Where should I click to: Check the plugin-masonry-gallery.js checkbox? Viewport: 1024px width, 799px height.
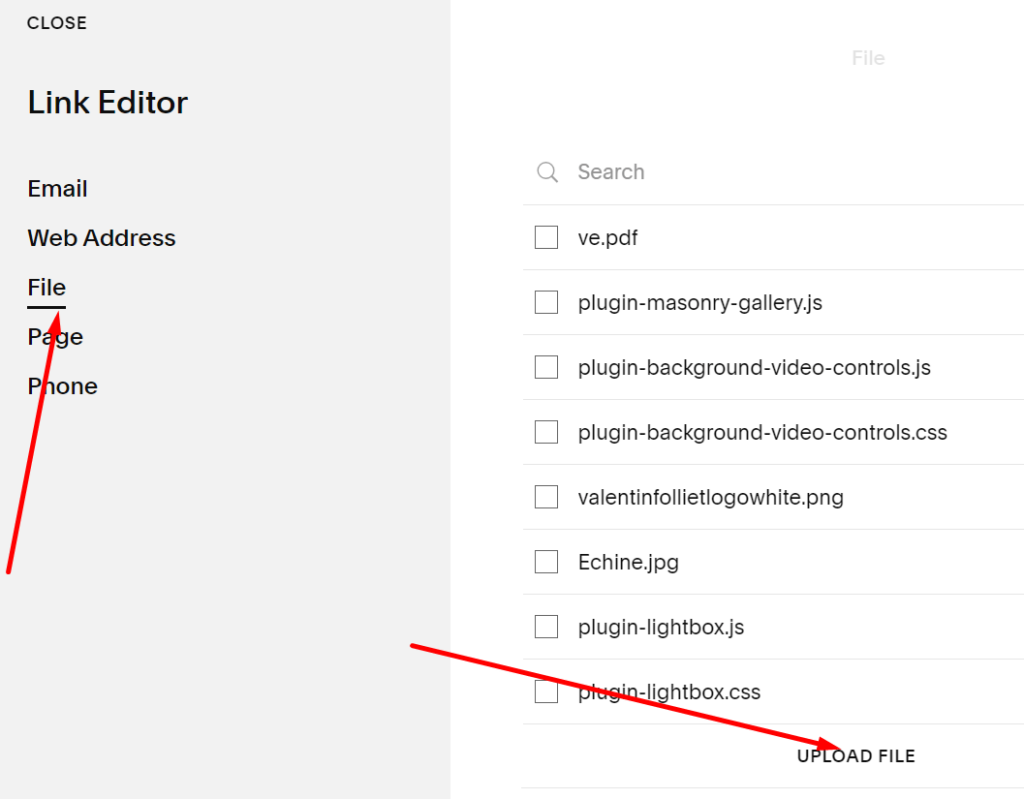546,302
